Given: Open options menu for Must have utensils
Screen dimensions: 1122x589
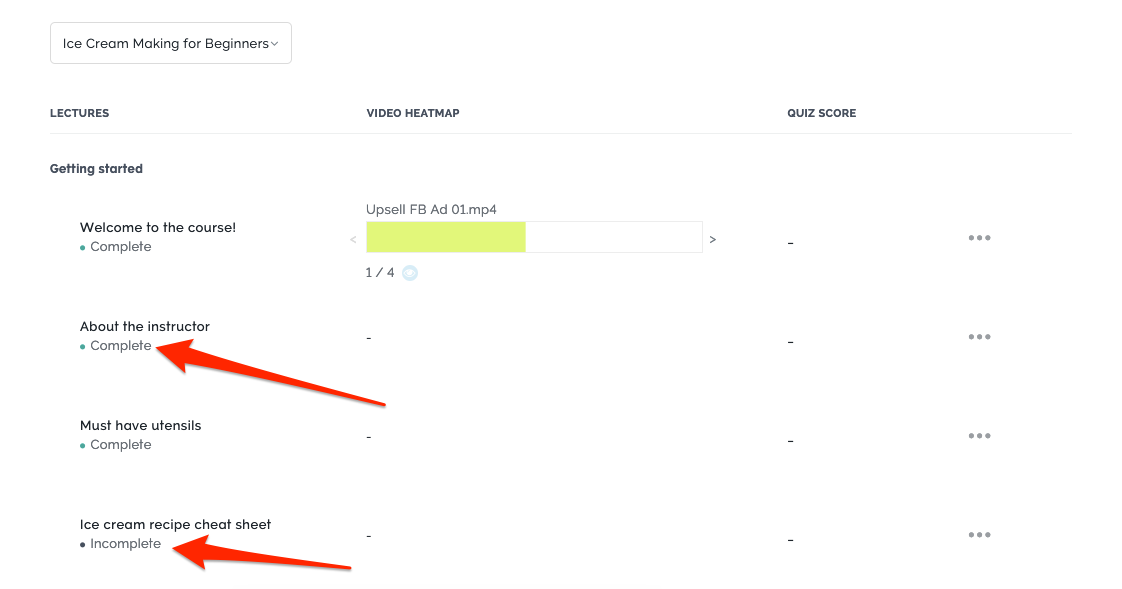Looking at the screenshot, I should [x=979, y=435].
